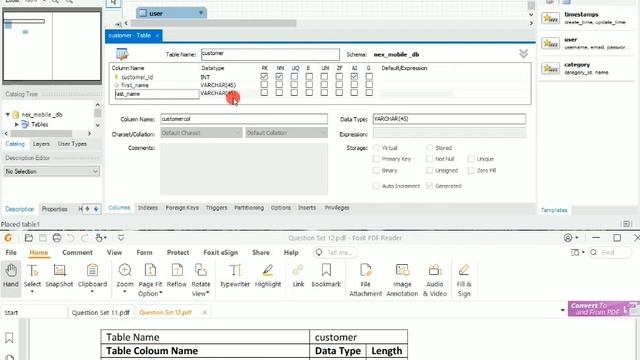Check the Primary Key storage option
The height and width of the screenshot is (360, 640).
point(376,159)
